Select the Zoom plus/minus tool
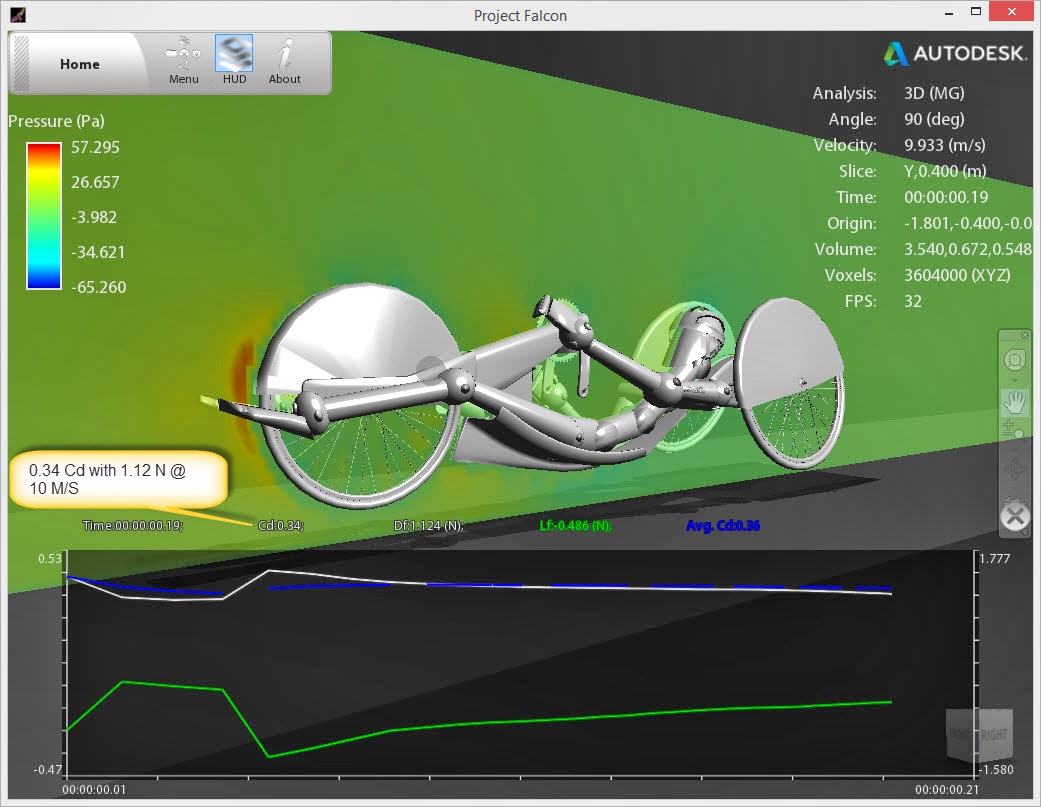This screenshot has height=807, width=1041. [1013, 428]
